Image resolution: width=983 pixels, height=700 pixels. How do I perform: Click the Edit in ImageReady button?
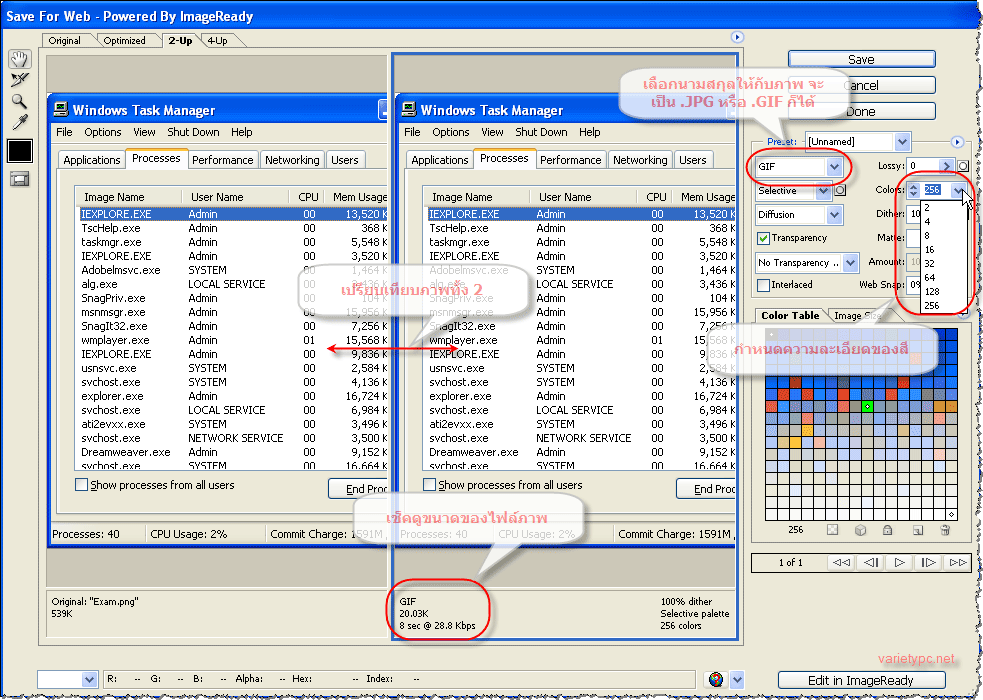tap(860, 680)
